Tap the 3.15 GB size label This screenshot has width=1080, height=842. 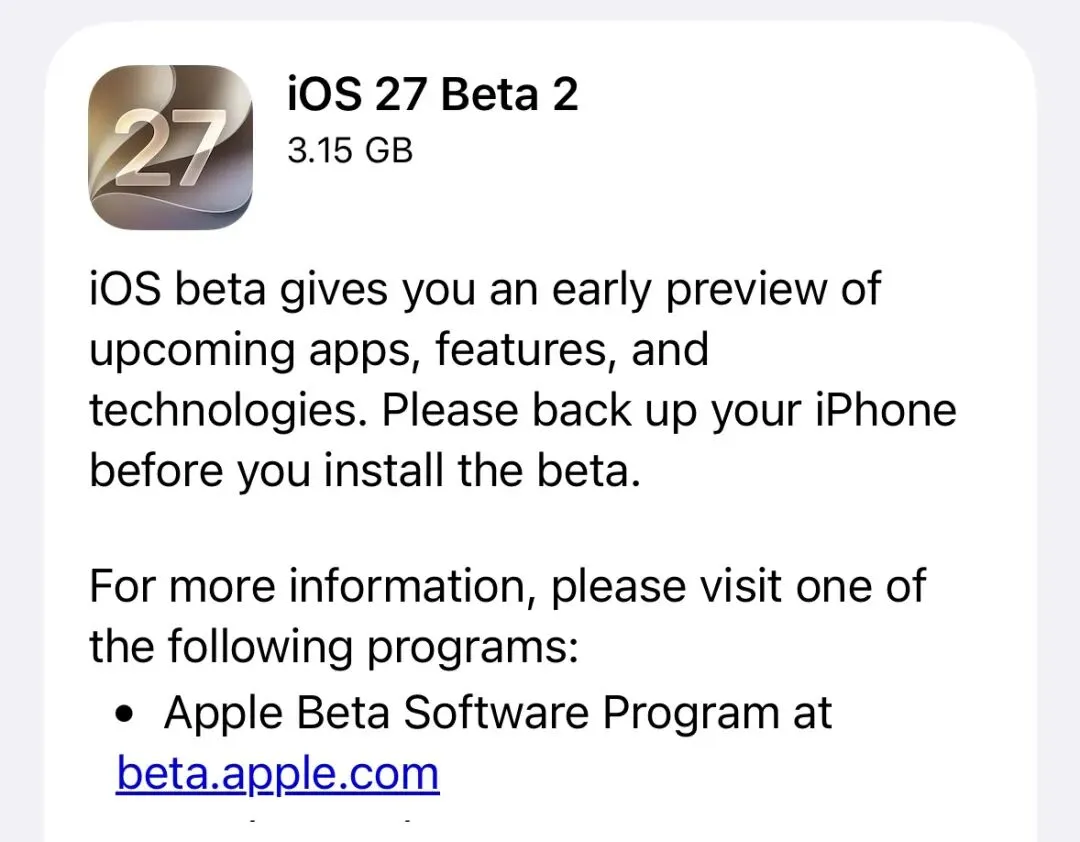[x=350, y=150]
